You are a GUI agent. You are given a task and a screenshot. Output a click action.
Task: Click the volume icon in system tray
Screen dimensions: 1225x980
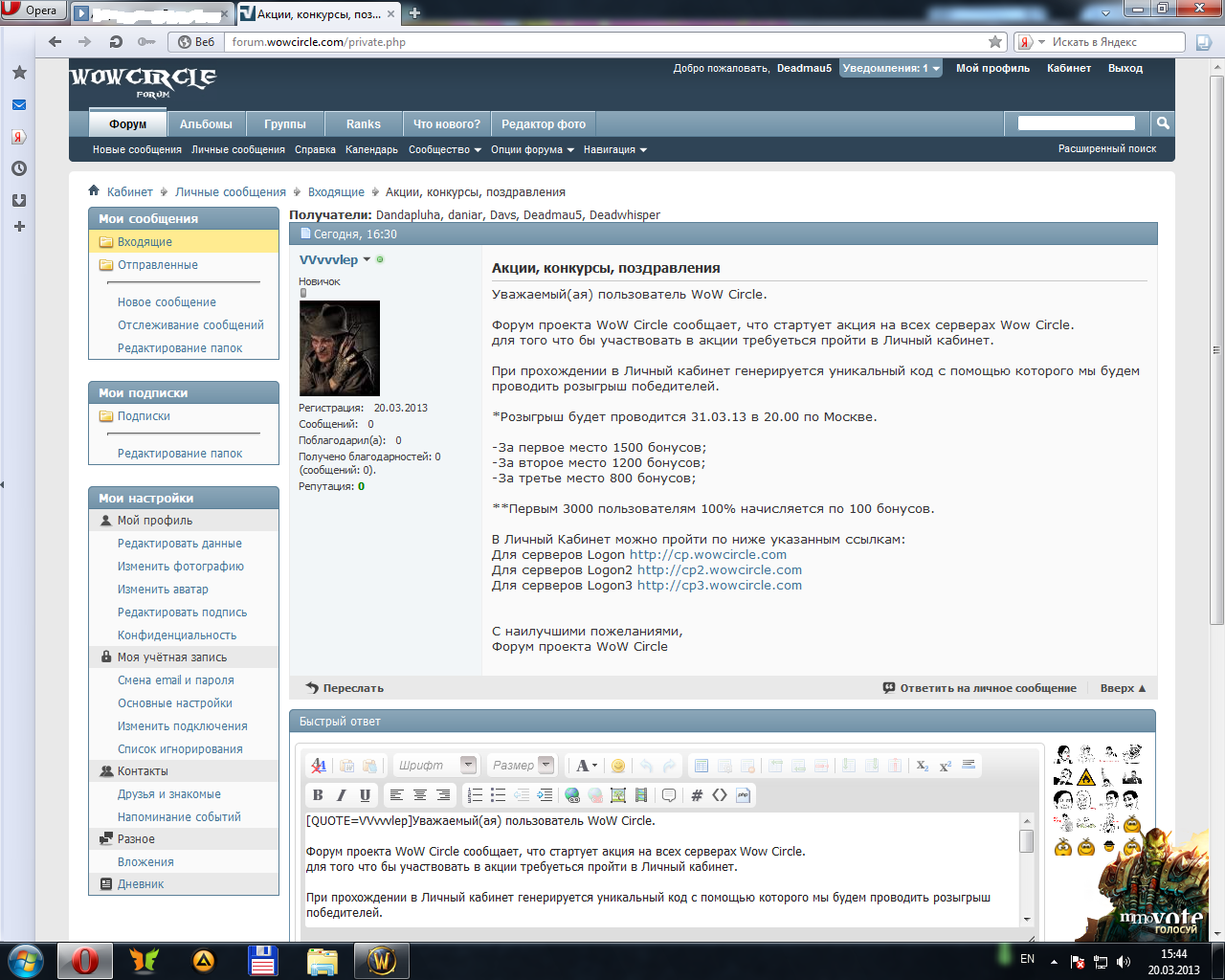[x=1123, y=962]
